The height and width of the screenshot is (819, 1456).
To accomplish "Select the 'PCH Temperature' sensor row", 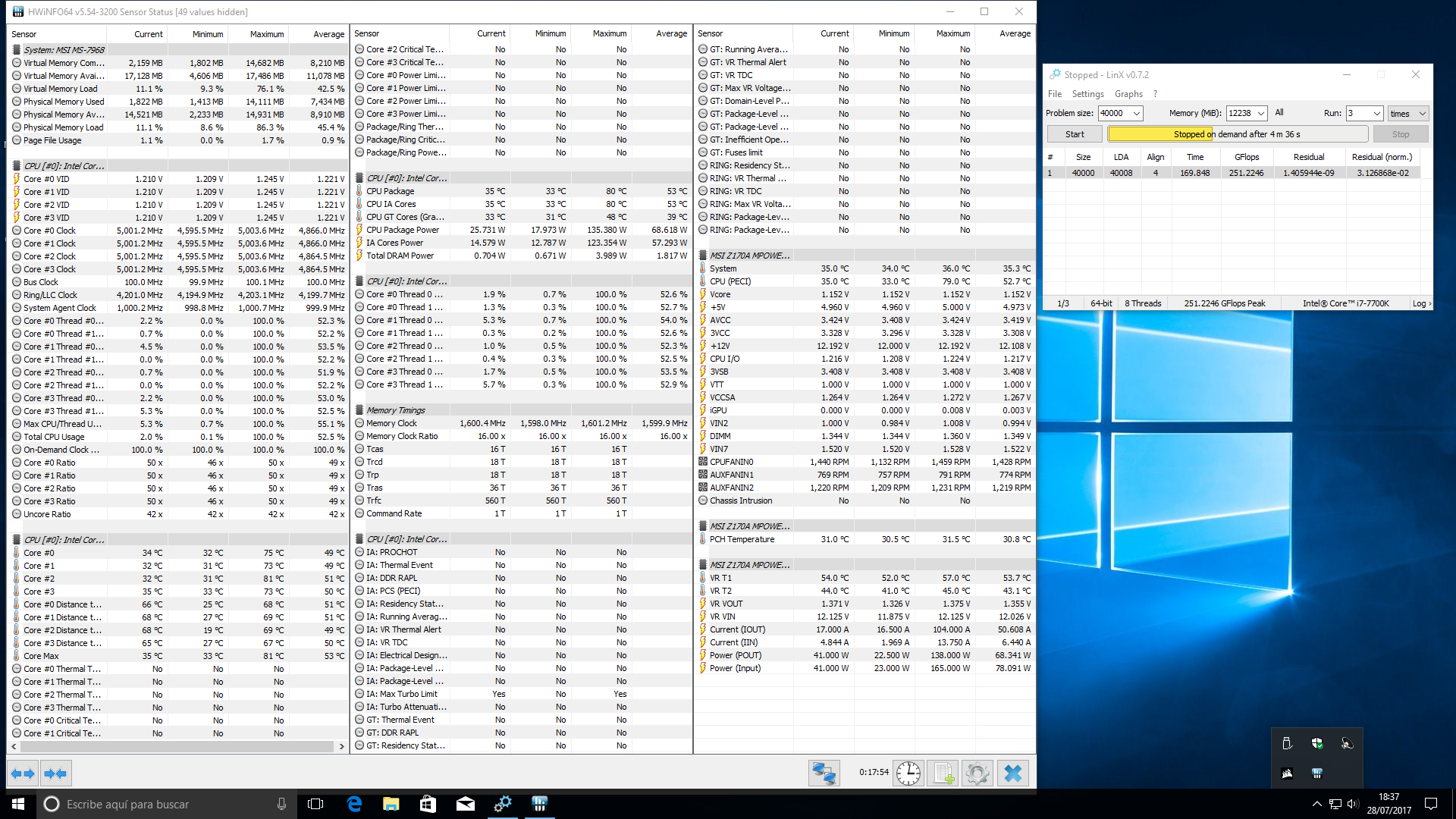I will point(865,539).
